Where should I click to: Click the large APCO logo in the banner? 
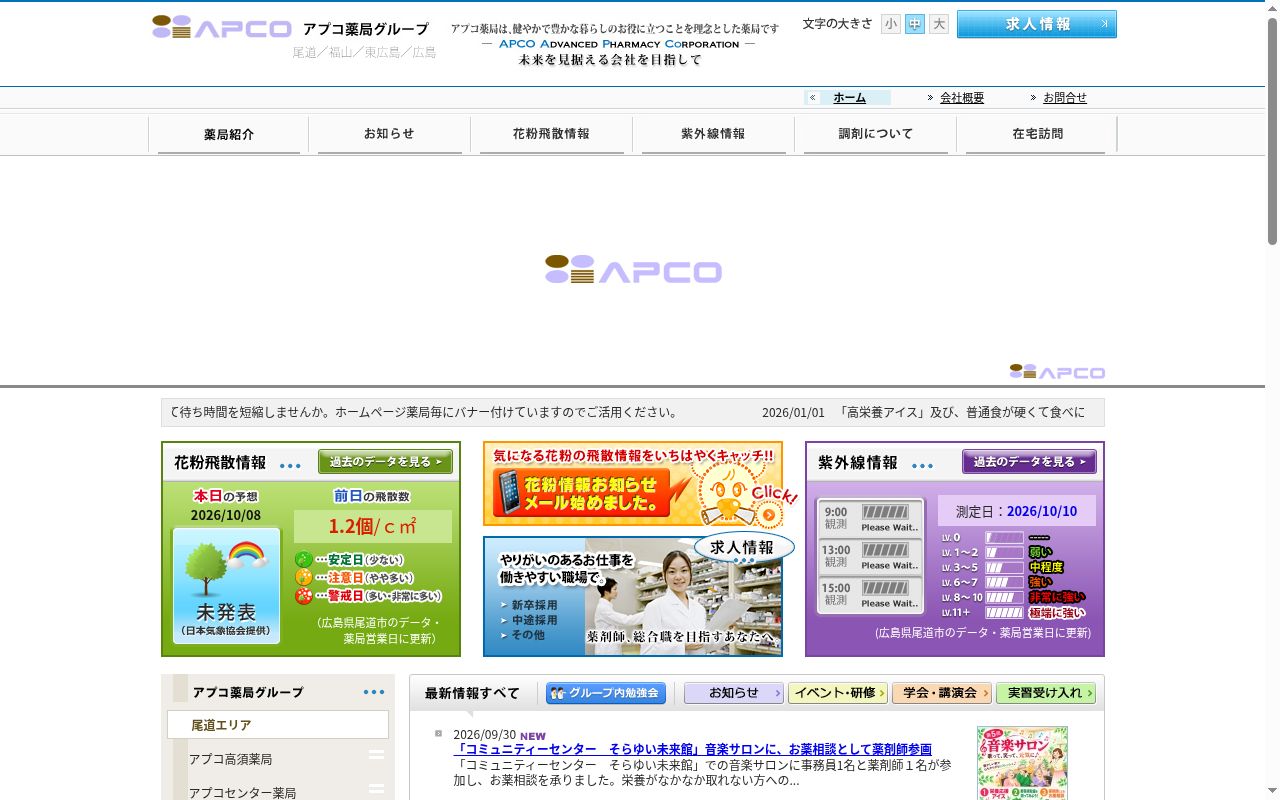[633, 269]
